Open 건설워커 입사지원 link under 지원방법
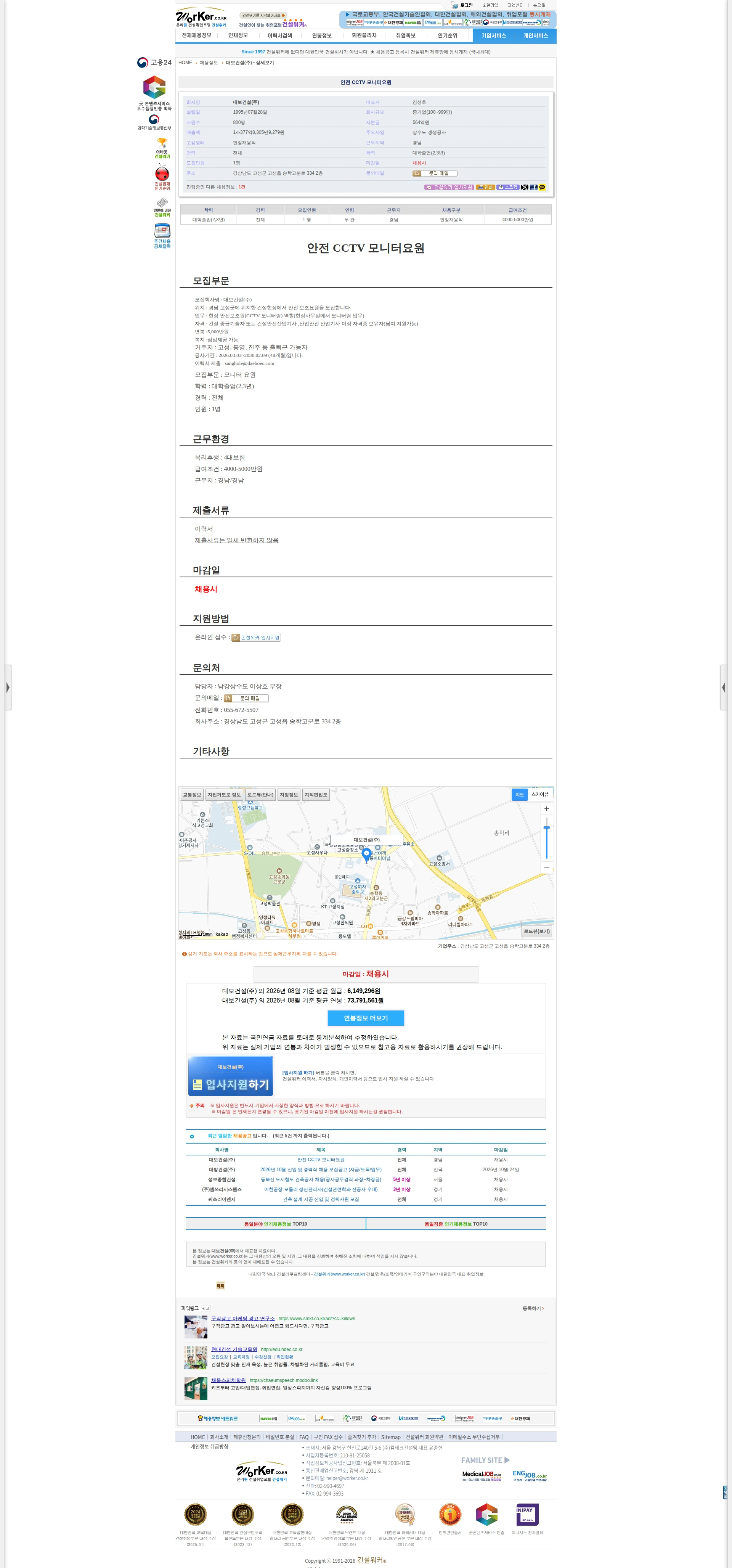 (x=256, y=637)
